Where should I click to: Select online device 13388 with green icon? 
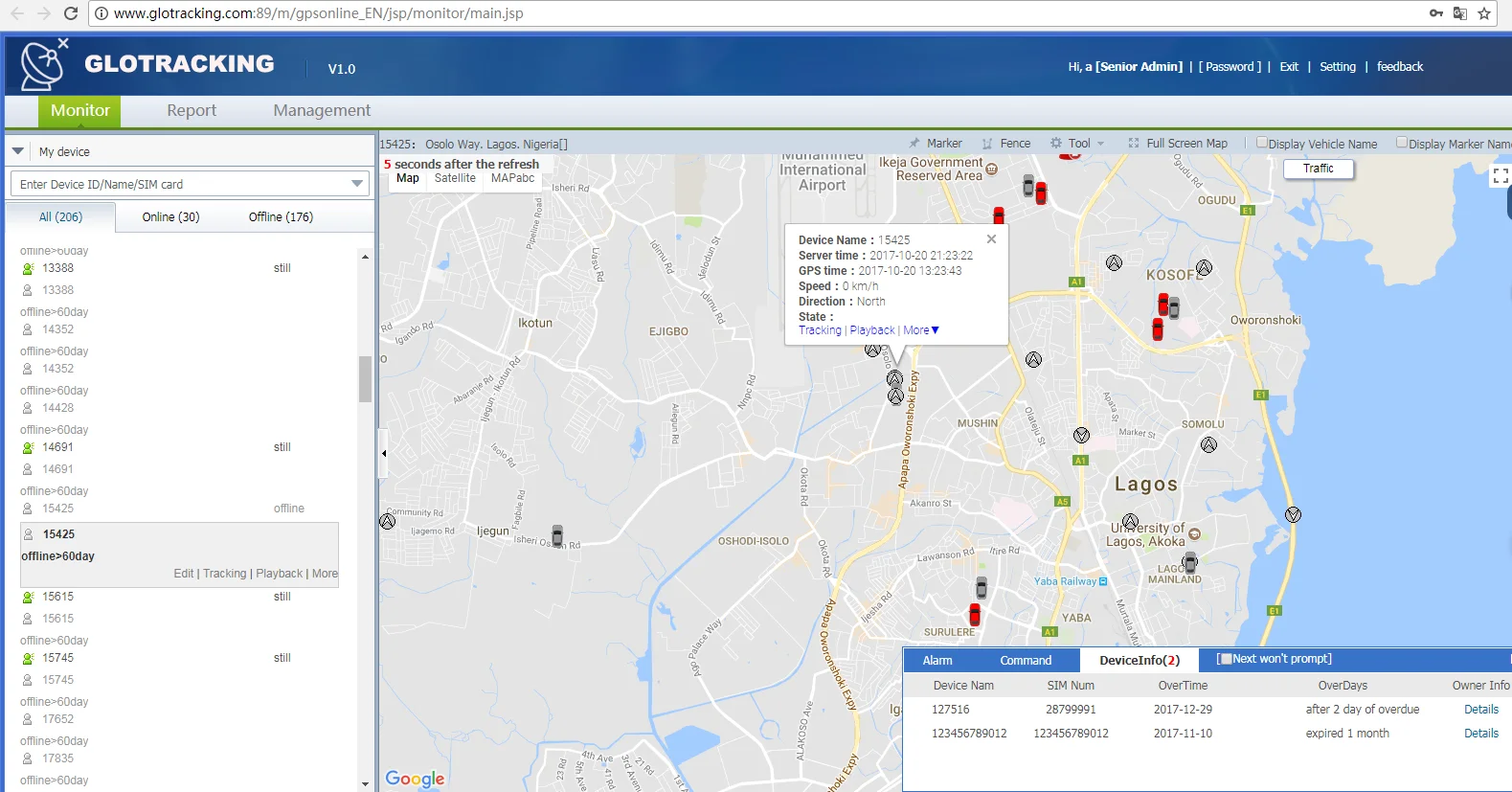(x=28, y=269)
